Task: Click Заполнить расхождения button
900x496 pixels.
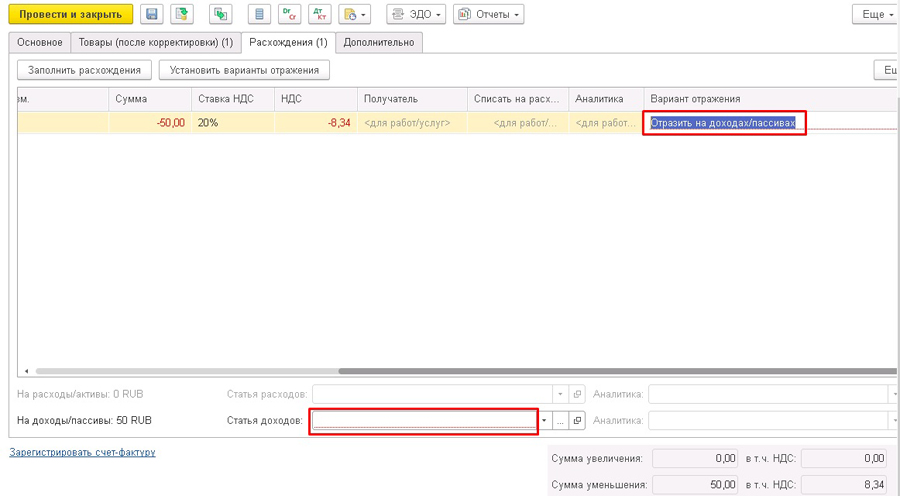Action: click(85, 70)
